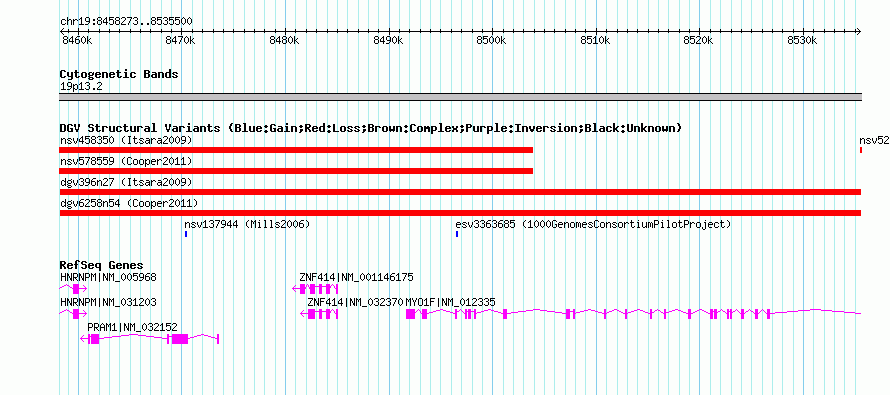890x395 pixels.
Task: Open the nsv137944 (Mills2006) label
Action: 247,224
